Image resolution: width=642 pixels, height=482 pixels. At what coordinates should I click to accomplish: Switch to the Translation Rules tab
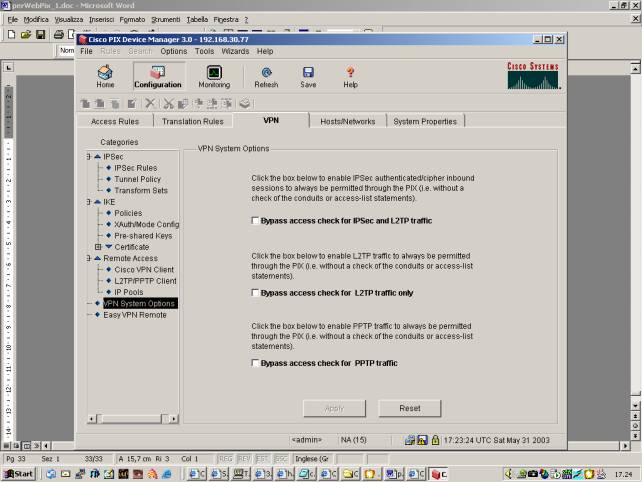(193, 122)
